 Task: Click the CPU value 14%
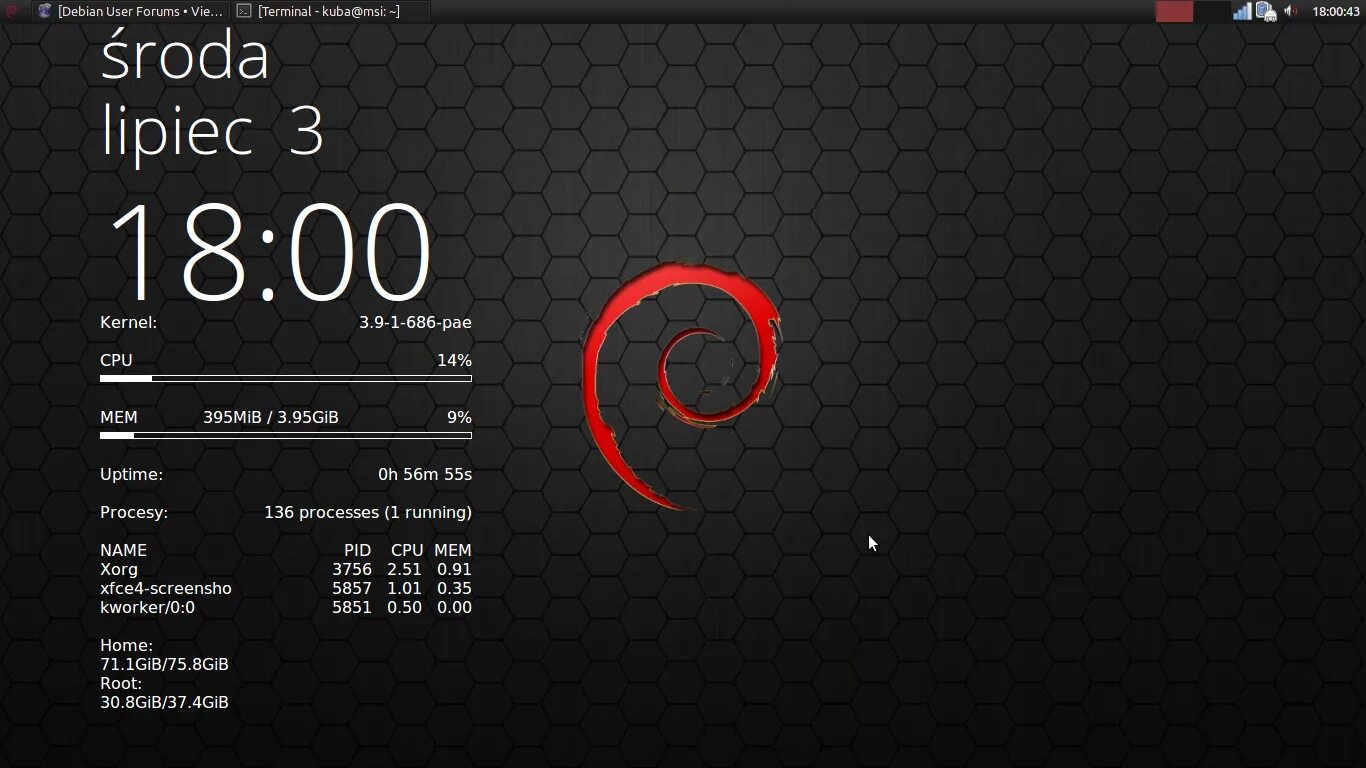pyautogui.click(x=454, y=360)
